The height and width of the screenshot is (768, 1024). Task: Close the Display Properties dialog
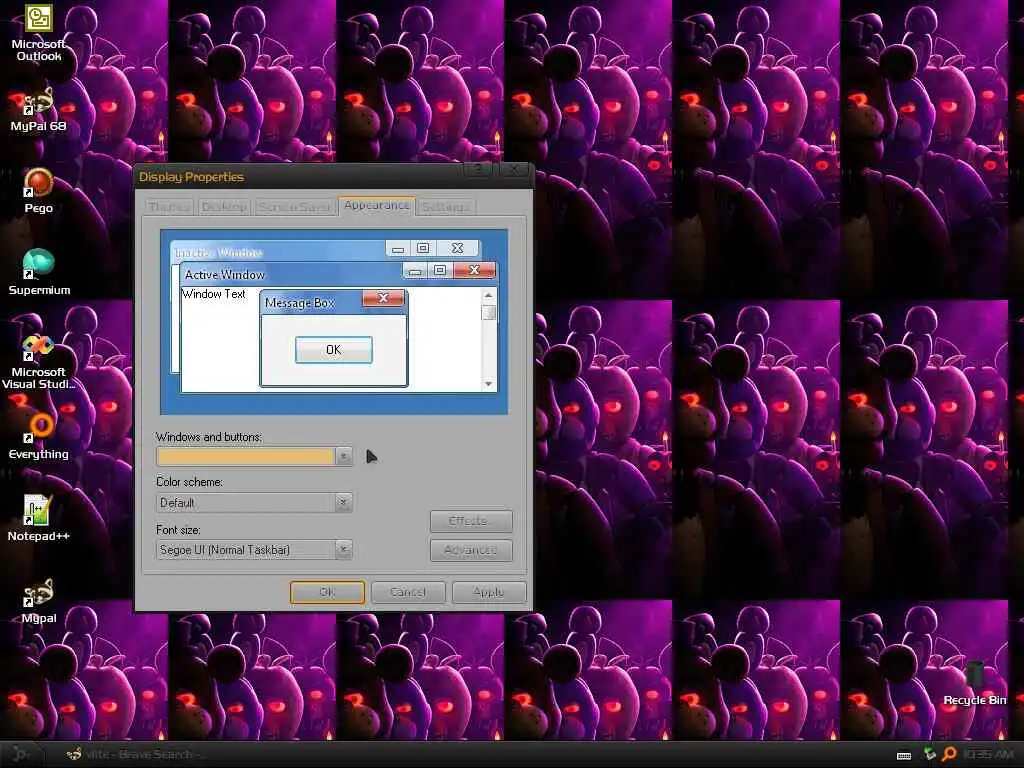514,170
